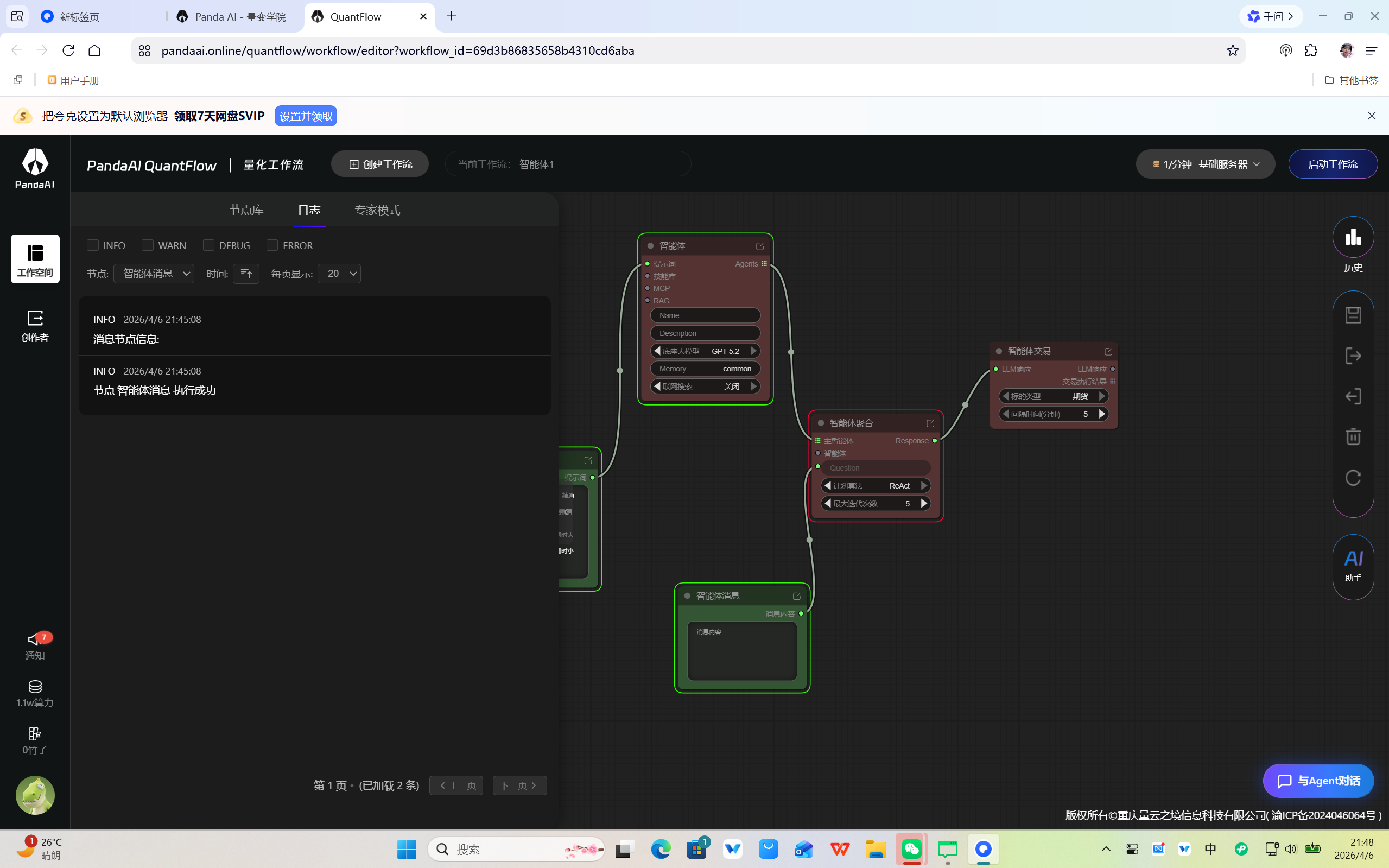This screenshot has width=1389, height=868.
Task: Click the 与Agent对话 chat button
Action: (x=1318, y=781)
